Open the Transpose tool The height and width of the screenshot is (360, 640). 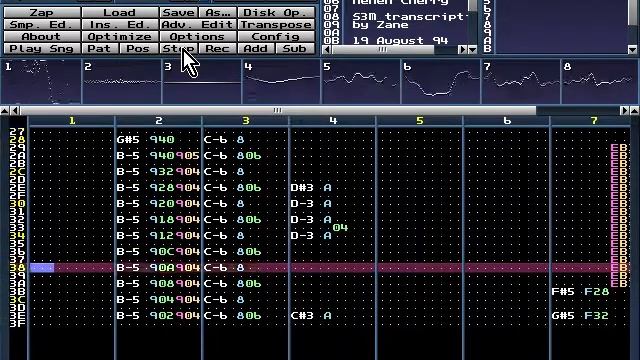tap(276, 24)
